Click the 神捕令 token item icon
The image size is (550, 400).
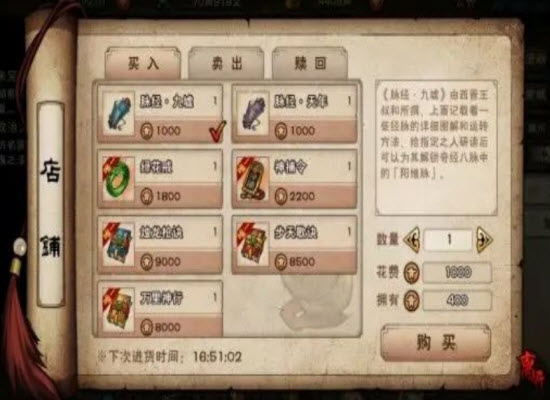[x=253, y=179]
